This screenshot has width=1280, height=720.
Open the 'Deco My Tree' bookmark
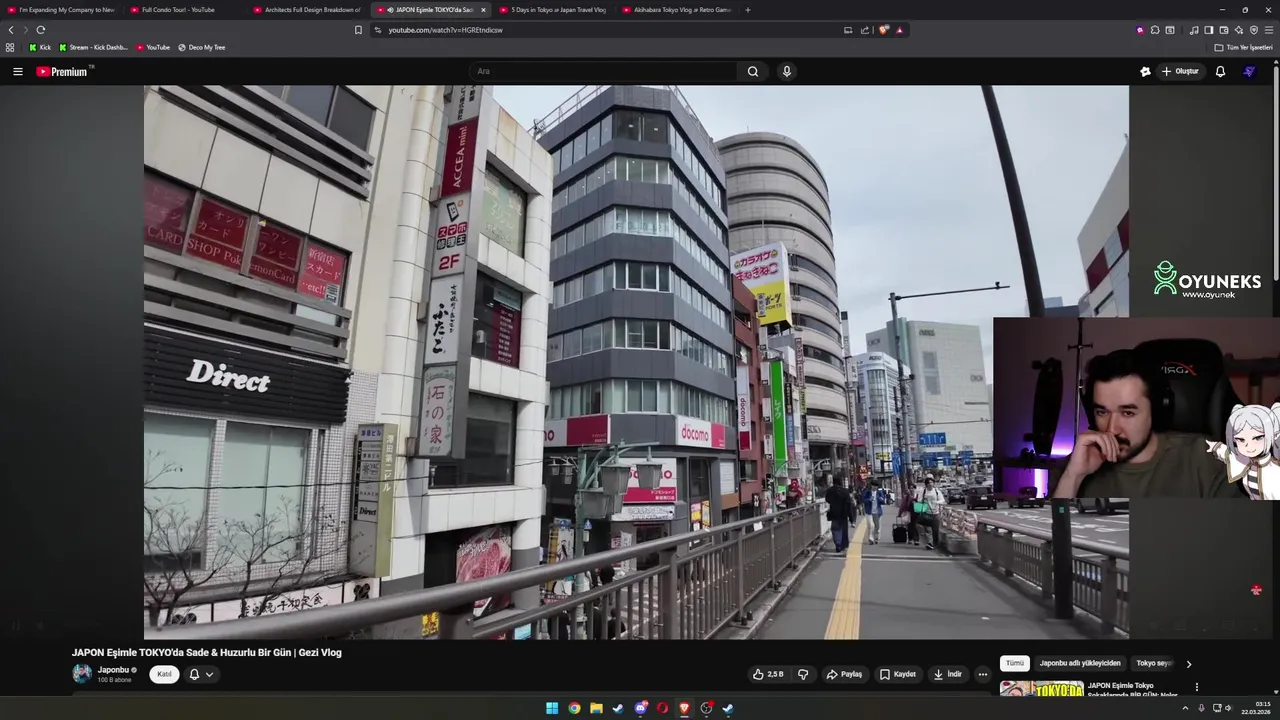point(201,47)
